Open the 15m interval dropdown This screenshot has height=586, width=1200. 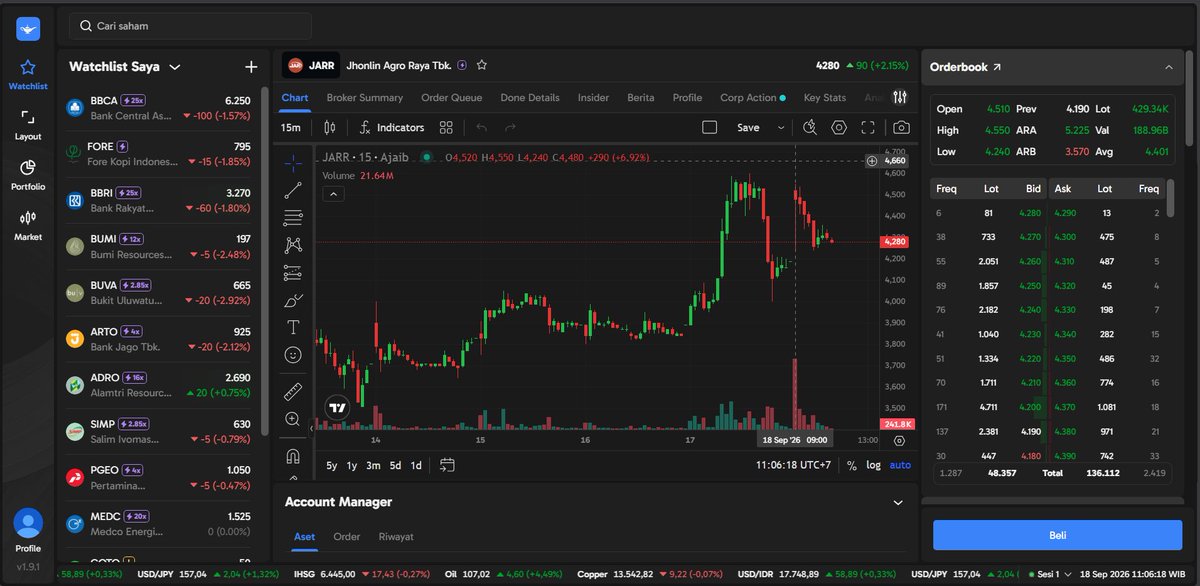click(291, 128)
